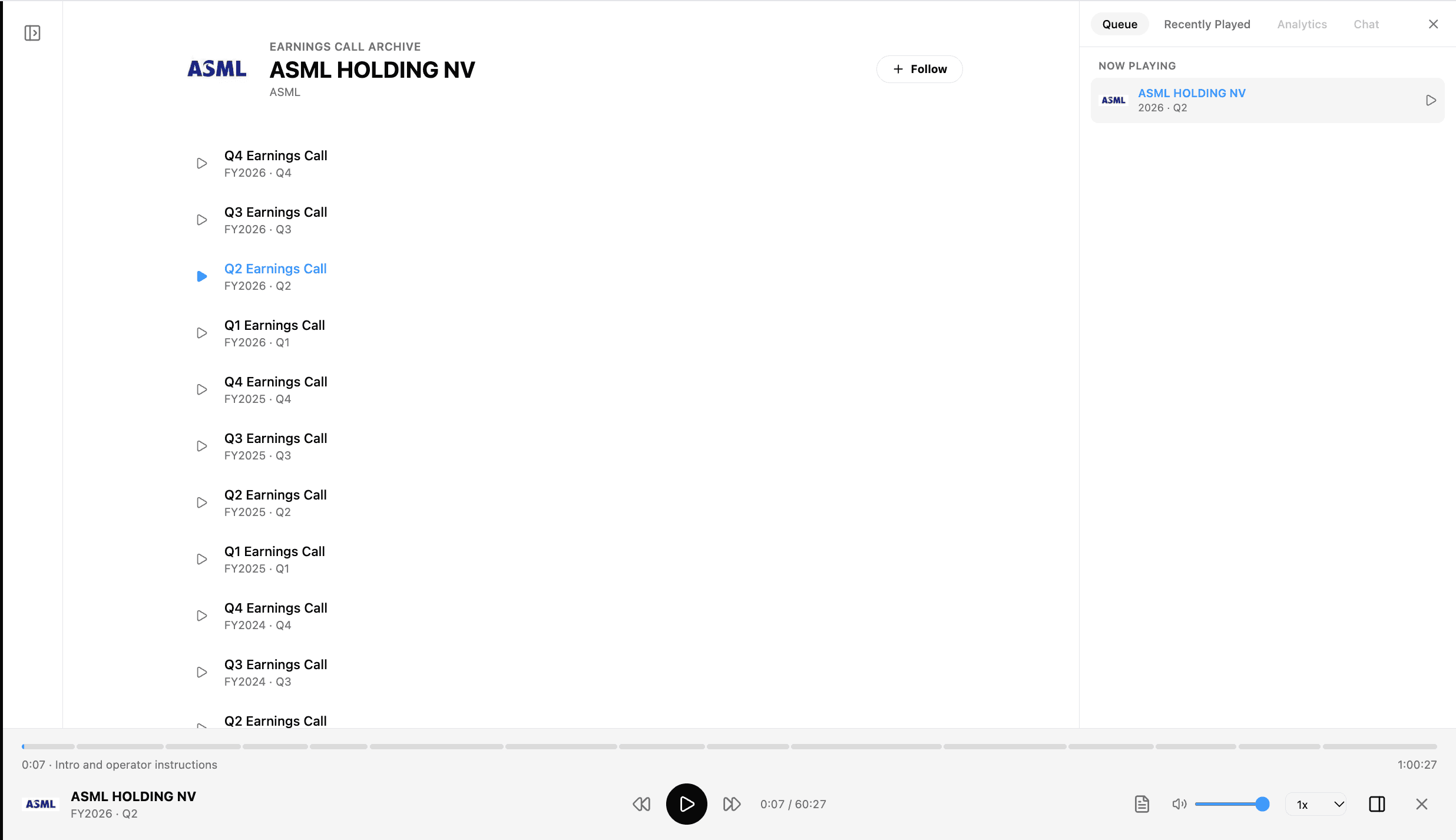This screenshot has height=840, width=1456.
Task: Toggle the side panel layout icon
Action: coord(1376,804)
